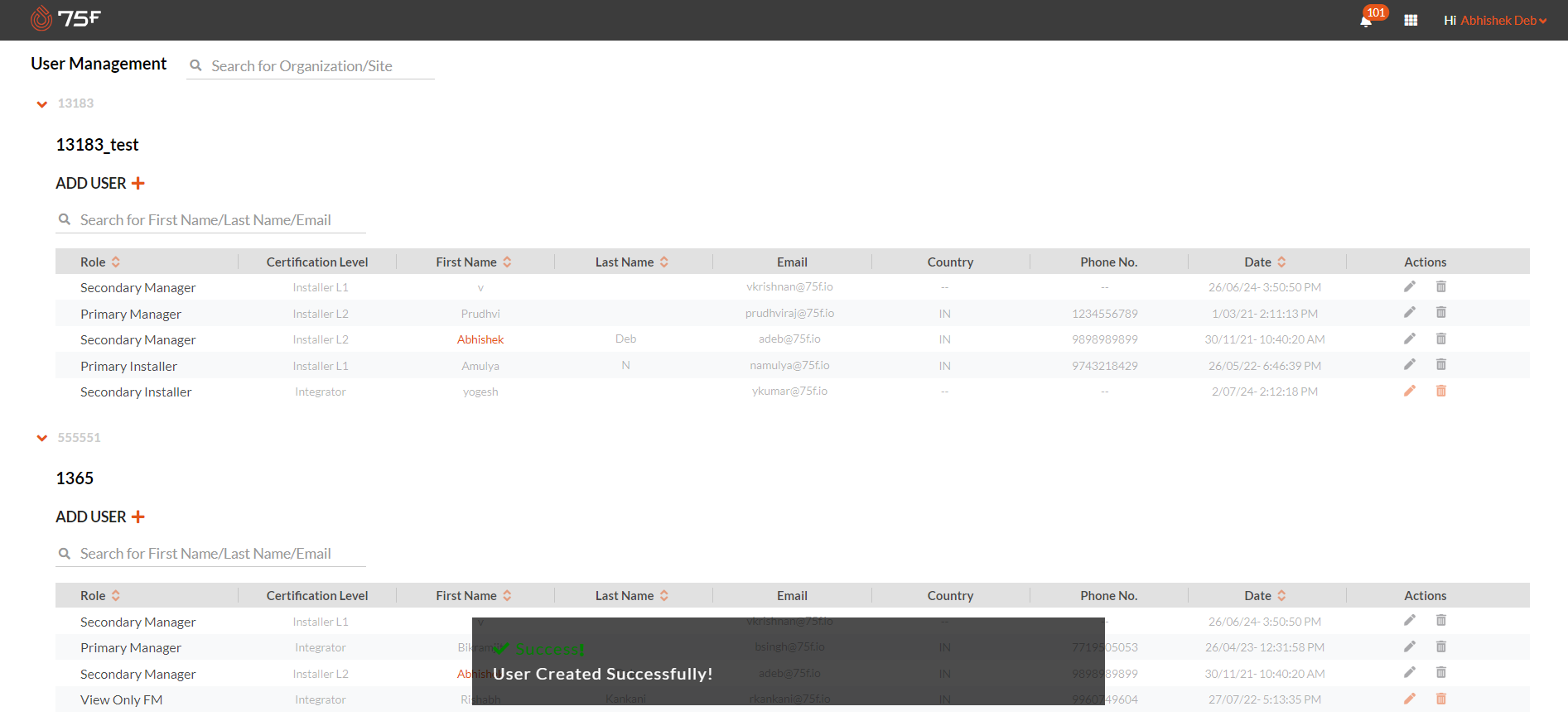Screen dimensions: 1568x716
Task: Delete bsingh user row
Action: point(1441,646)
